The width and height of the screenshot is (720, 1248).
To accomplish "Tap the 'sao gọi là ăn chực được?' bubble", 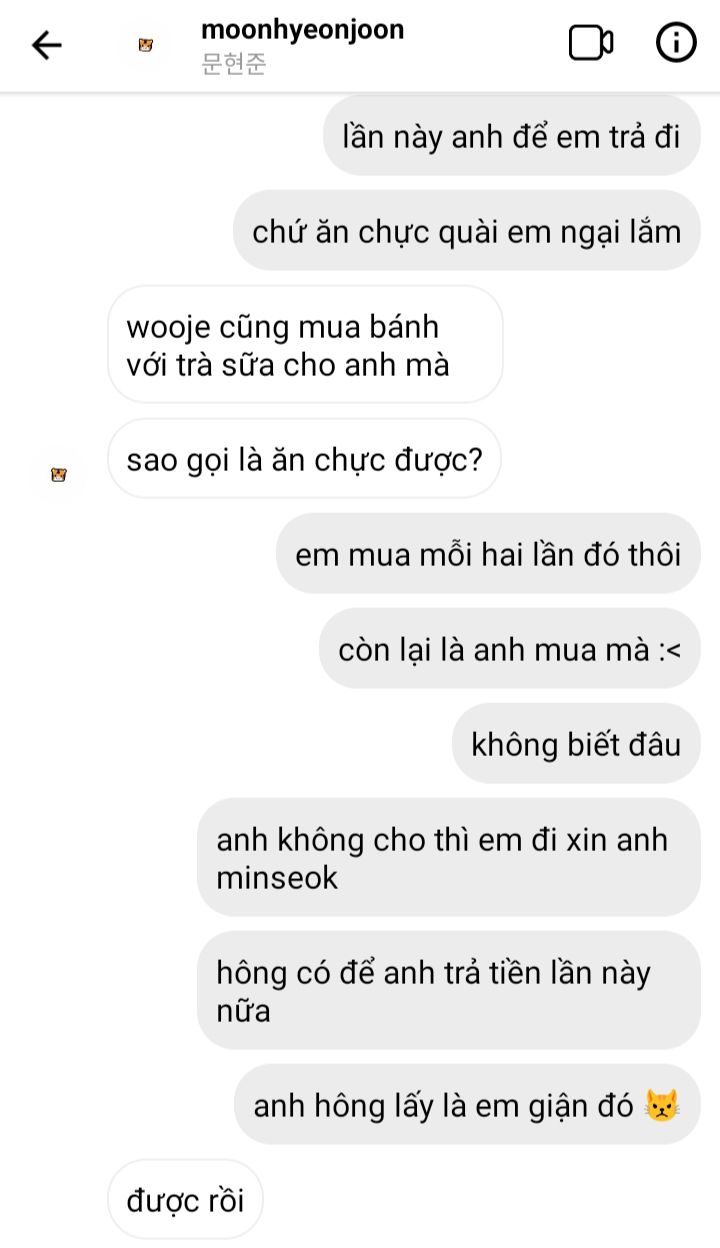I will point(304,459).
